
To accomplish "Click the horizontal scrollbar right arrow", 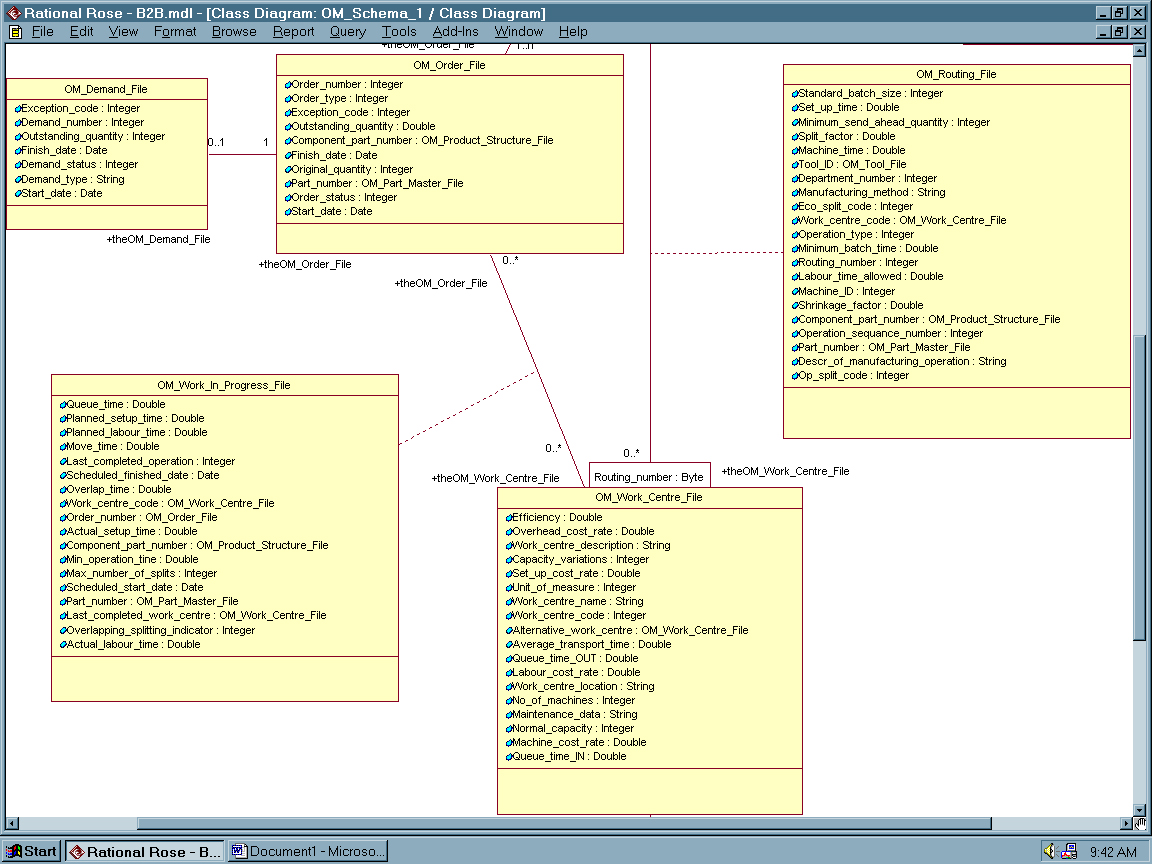I will [1126, 824].
